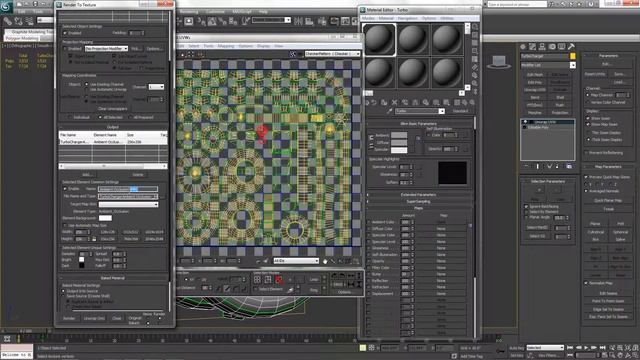Select the Map Channel radio button

click(x=588, y=95)
